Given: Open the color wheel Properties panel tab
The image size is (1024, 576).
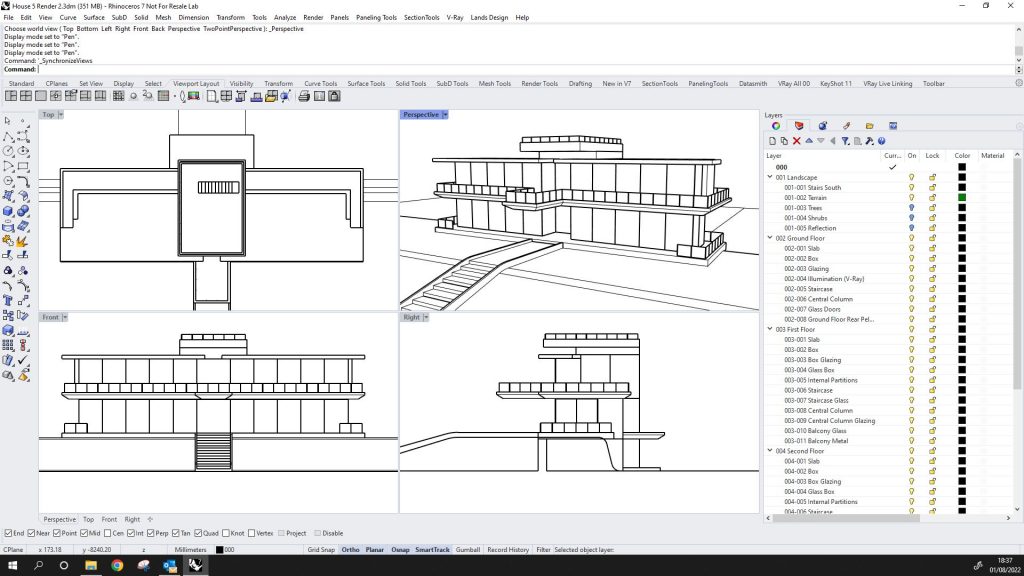Looking at the screenshot, I should [x=776, y=126].
